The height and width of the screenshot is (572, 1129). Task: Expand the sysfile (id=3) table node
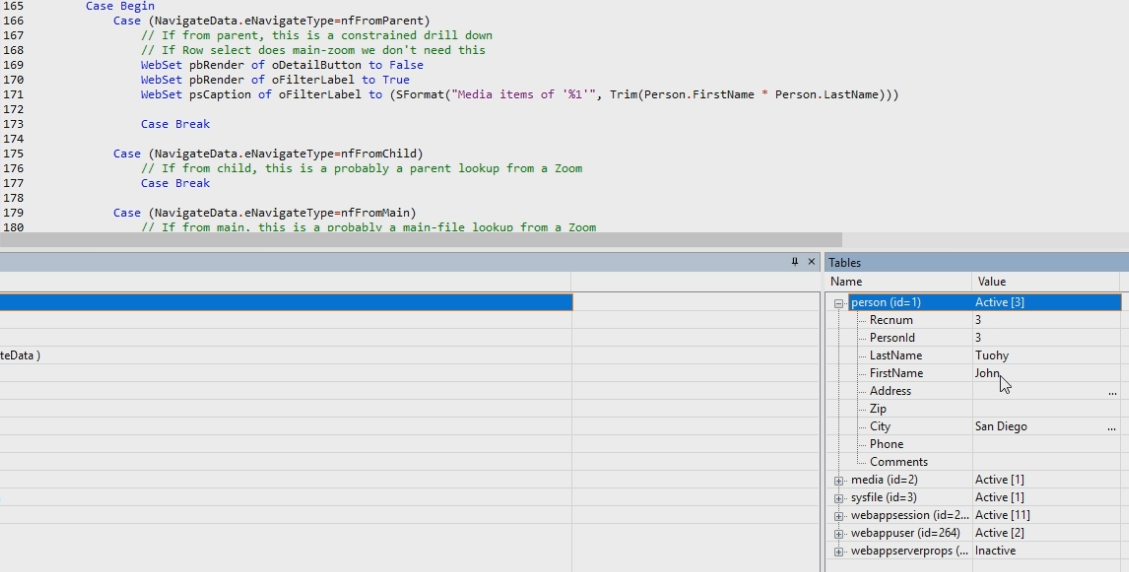840,498
